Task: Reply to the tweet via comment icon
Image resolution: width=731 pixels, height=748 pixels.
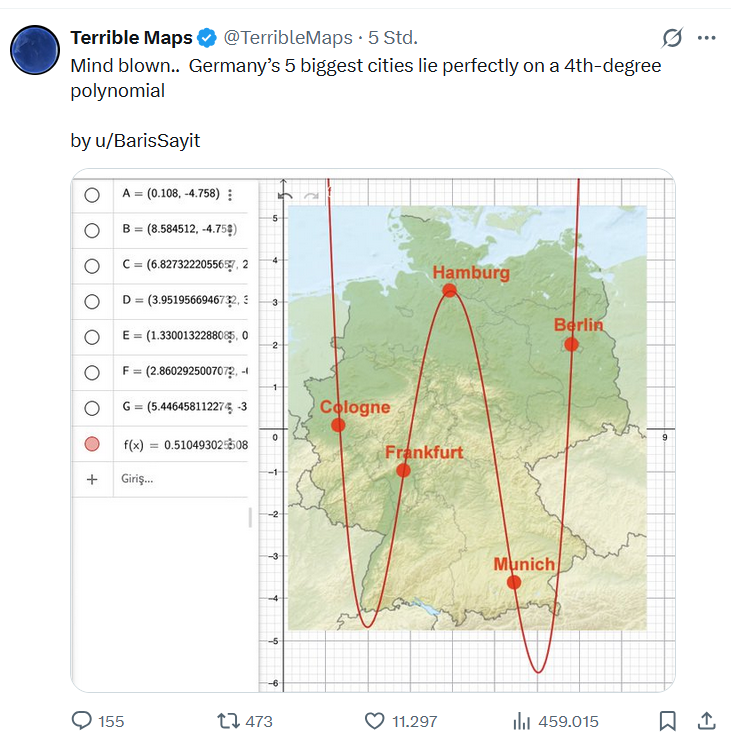Action: [x=82, y=720]
